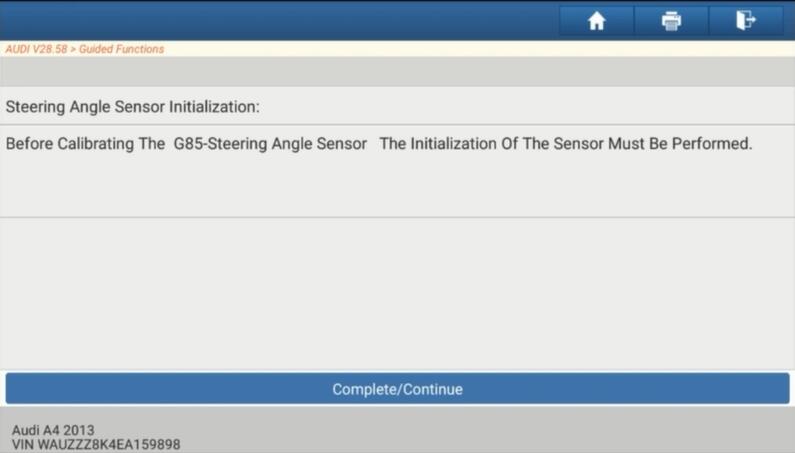Image resolution: width=795 pixels, height=453 pixels.
Task: Tap the Before Calibrating instruction text
Action: click(x=379, y=144)
